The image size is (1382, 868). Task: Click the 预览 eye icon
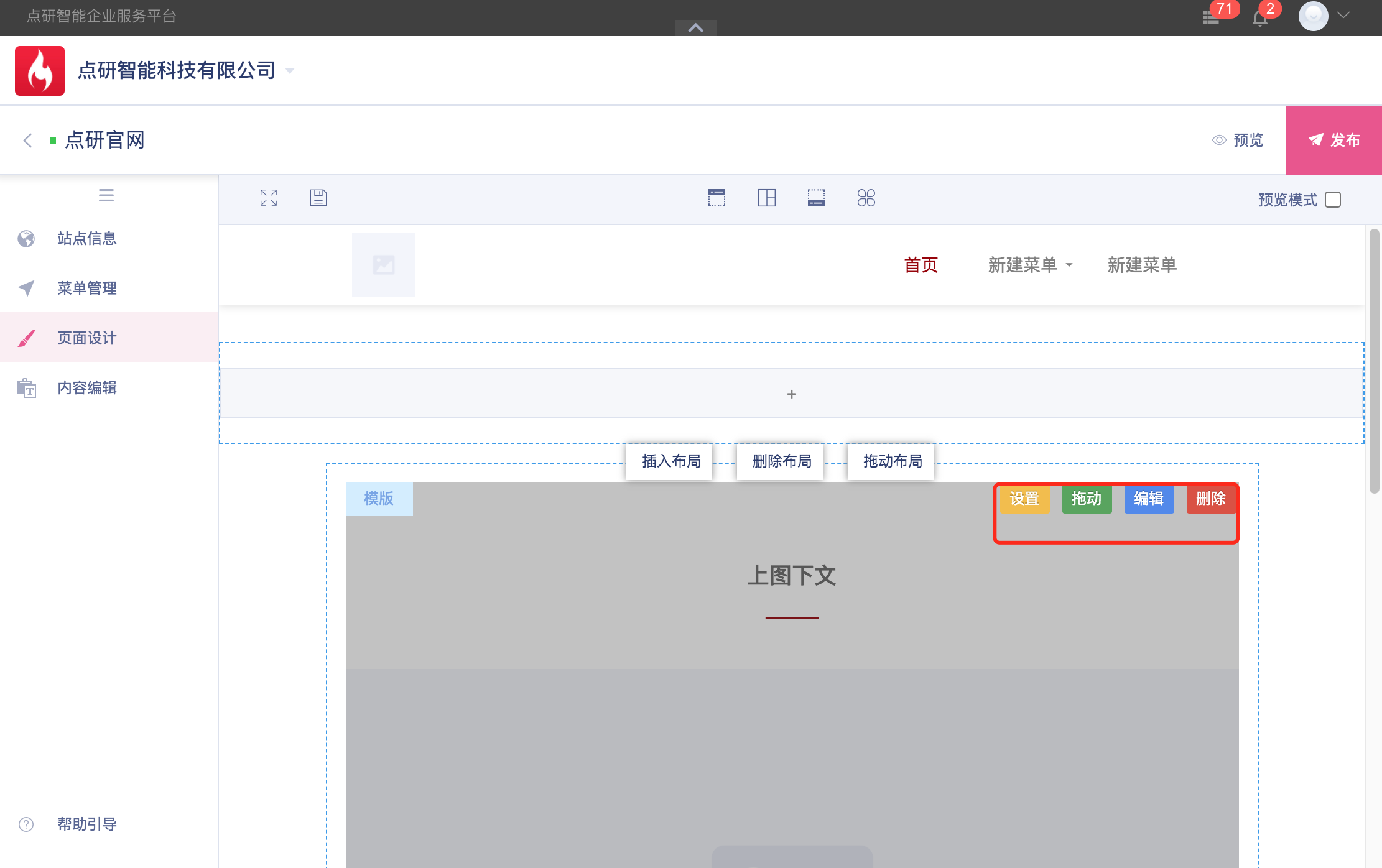click(1219, 140)
